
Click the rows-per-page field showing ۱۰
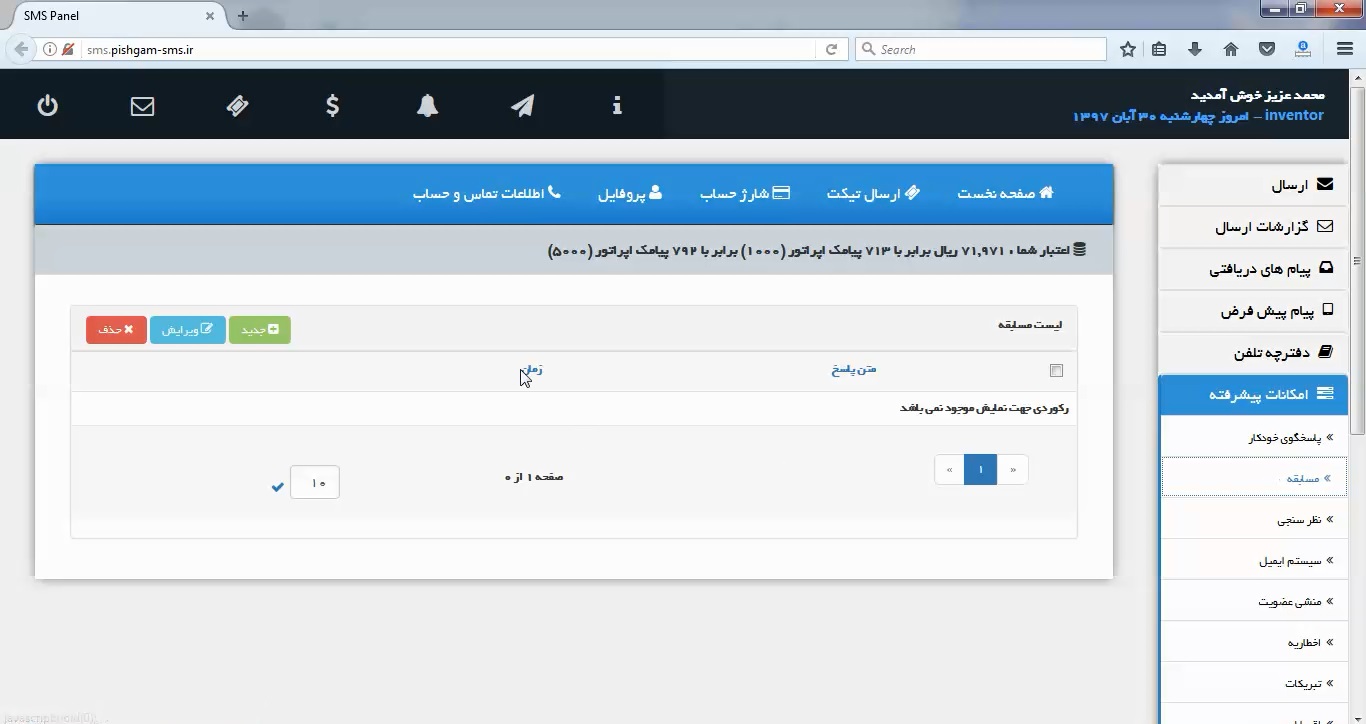pyautogui.click(x=315, y=482)
